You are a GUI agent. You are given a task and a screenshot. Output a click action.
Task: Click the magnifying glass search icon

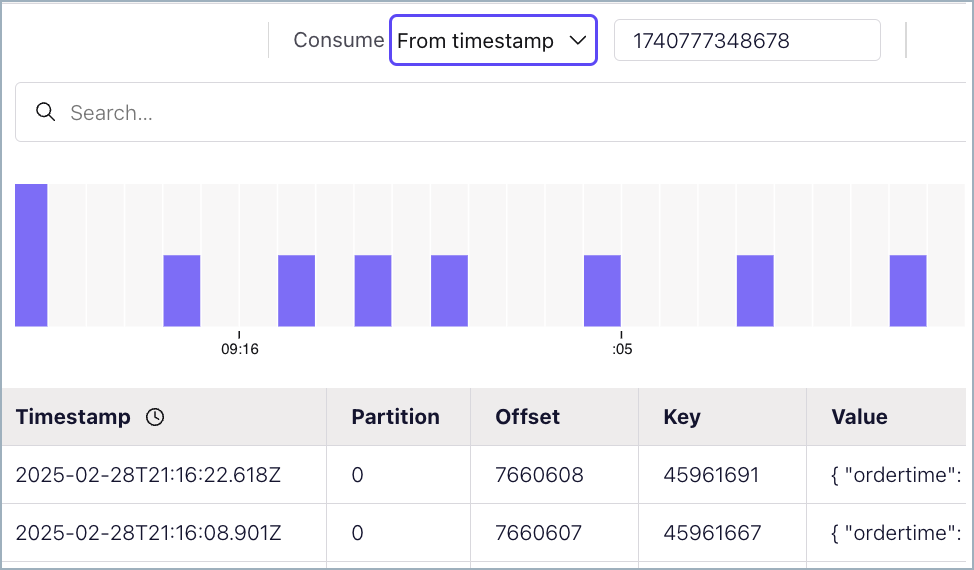coord(45,112)
